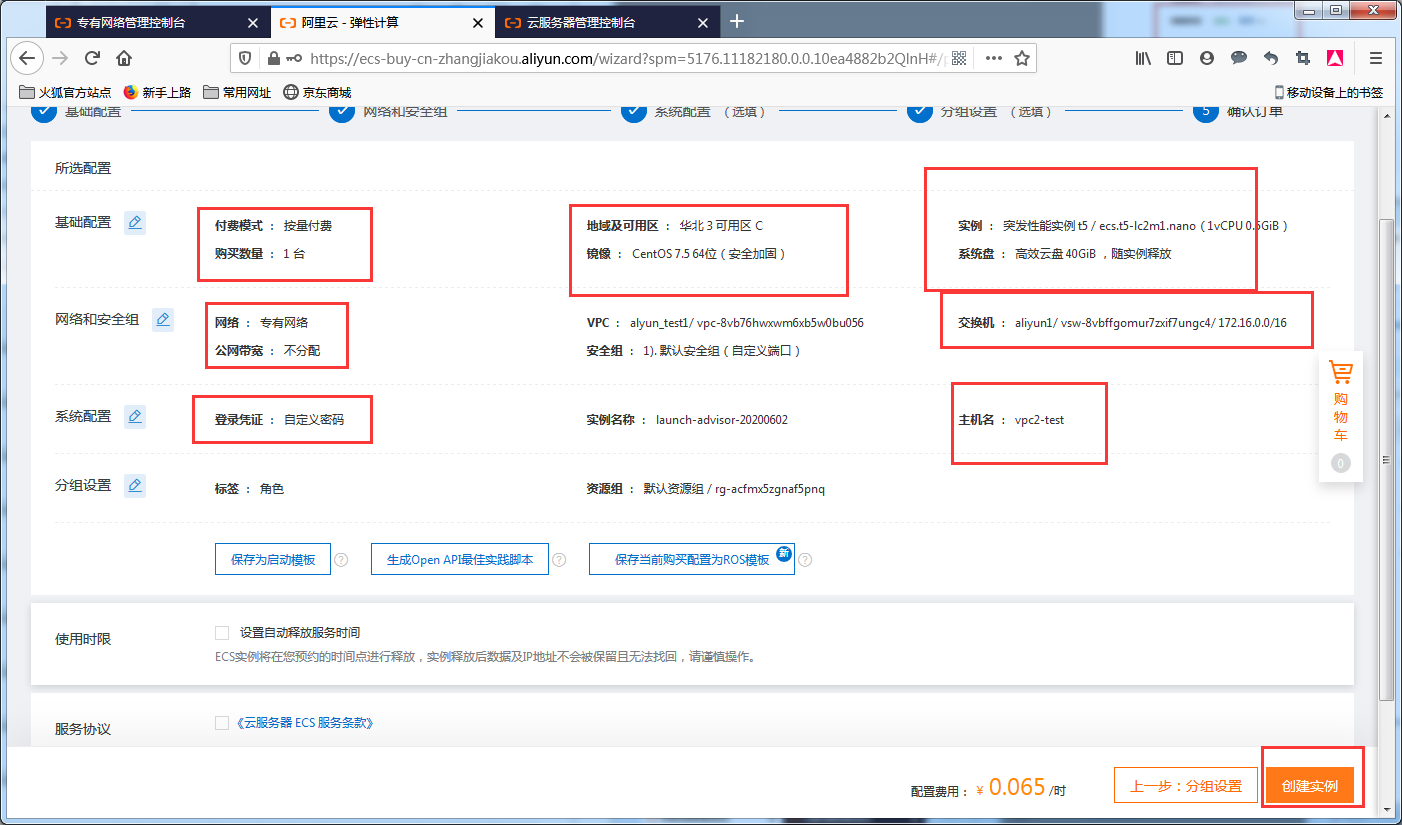Viewport: 1402px width, 825px height.
Task: Click 生成Open API最佳实践脚本 button
Action: coord(460,560)
